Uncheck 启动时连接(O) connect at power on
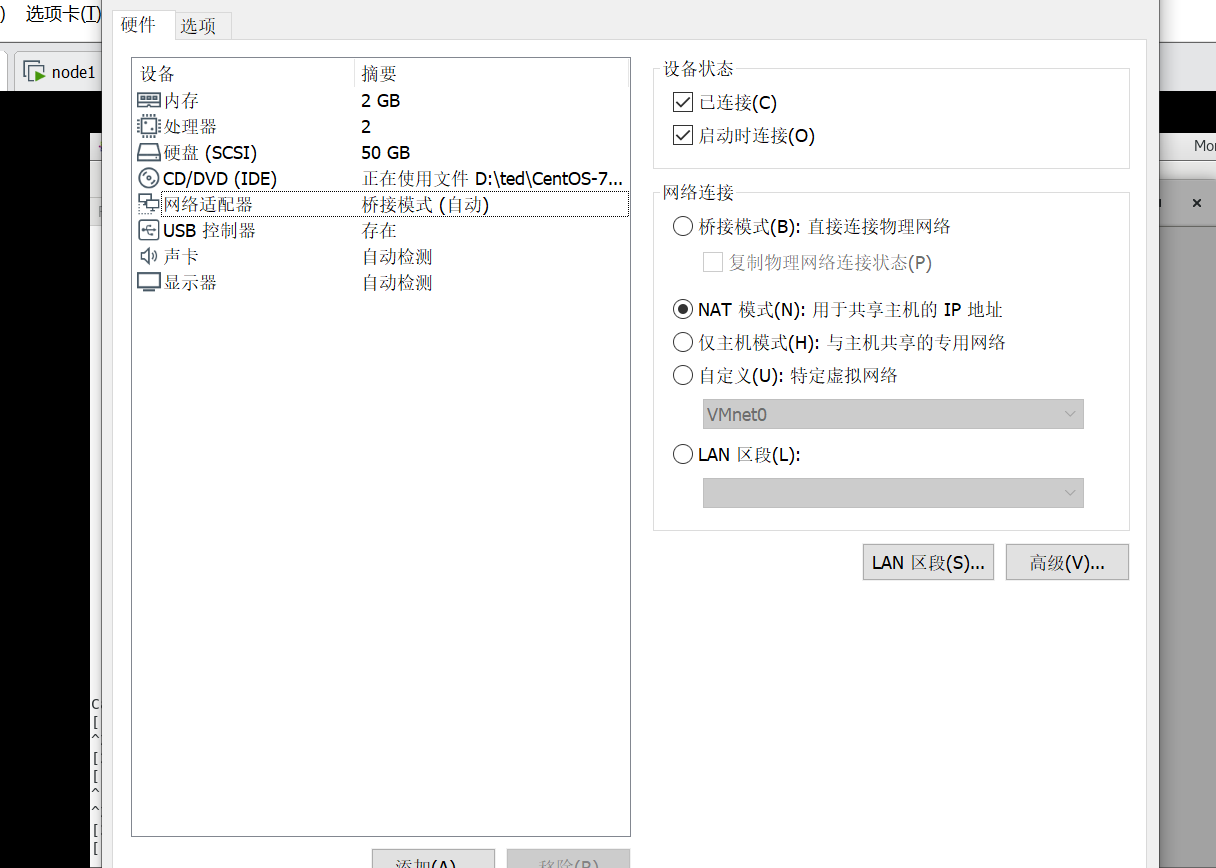Viewport: 1216px width, 868px height. pyautogui.click(x=683, y=135)
